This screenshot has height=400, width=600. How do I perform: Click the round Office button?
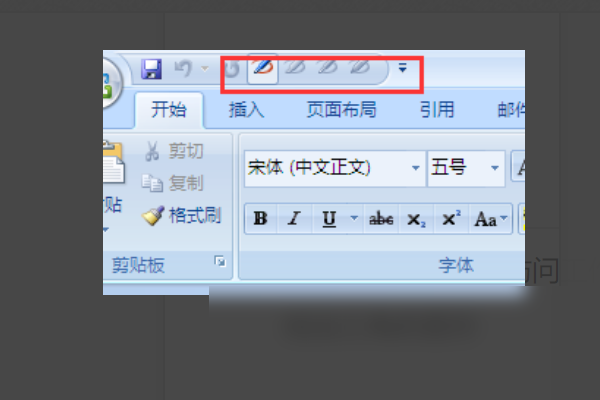click(112, 82)
